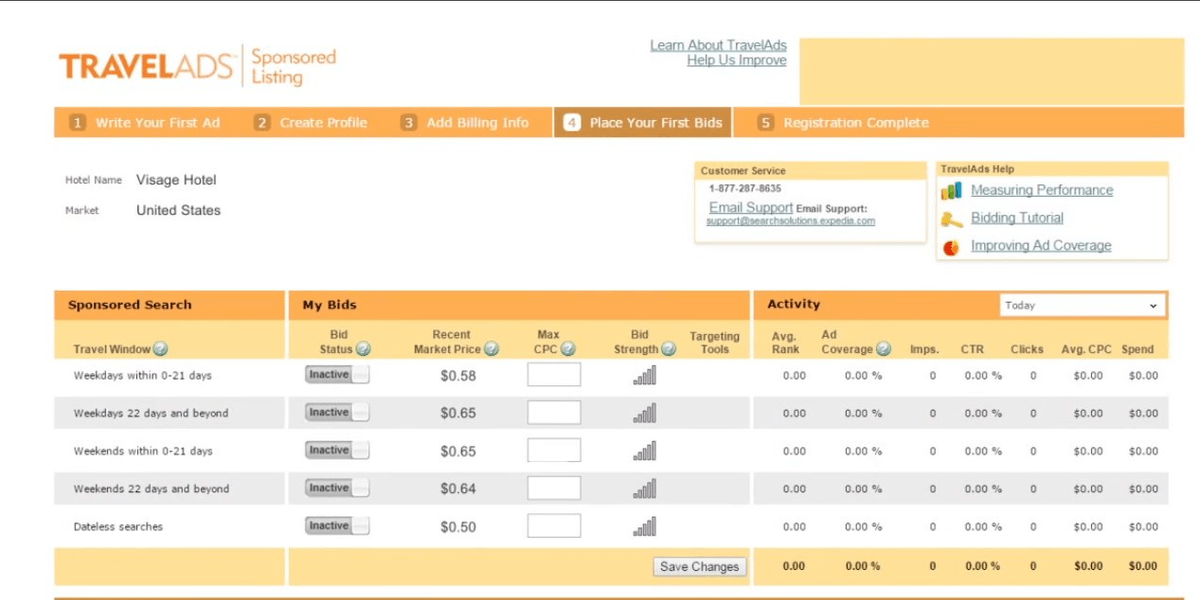Viewport: 1200px width, 600px height.
Task: Click the Email Support link
Action: coord(751,207)
